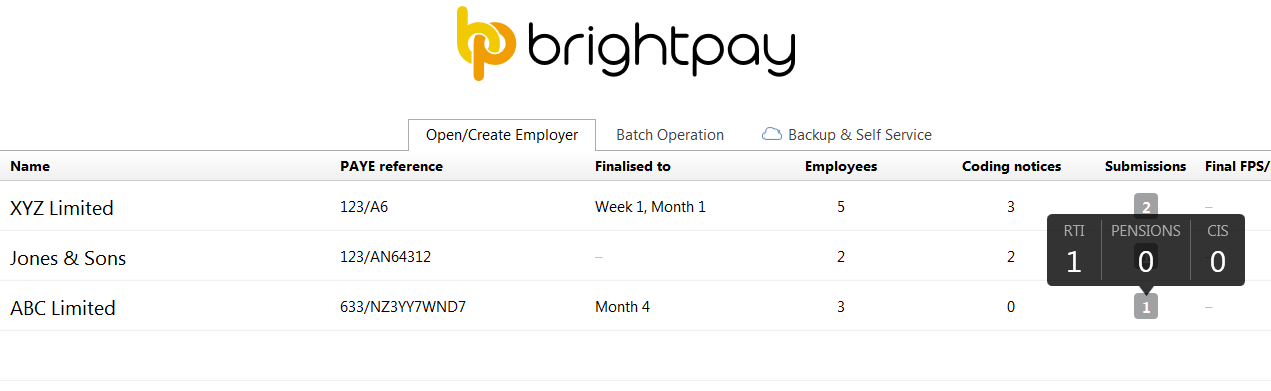Image resolution: width=1271 pixels, height=391 pixels.
Task: Click the cloud icon on Backup tab
Action: coord(771,134)
